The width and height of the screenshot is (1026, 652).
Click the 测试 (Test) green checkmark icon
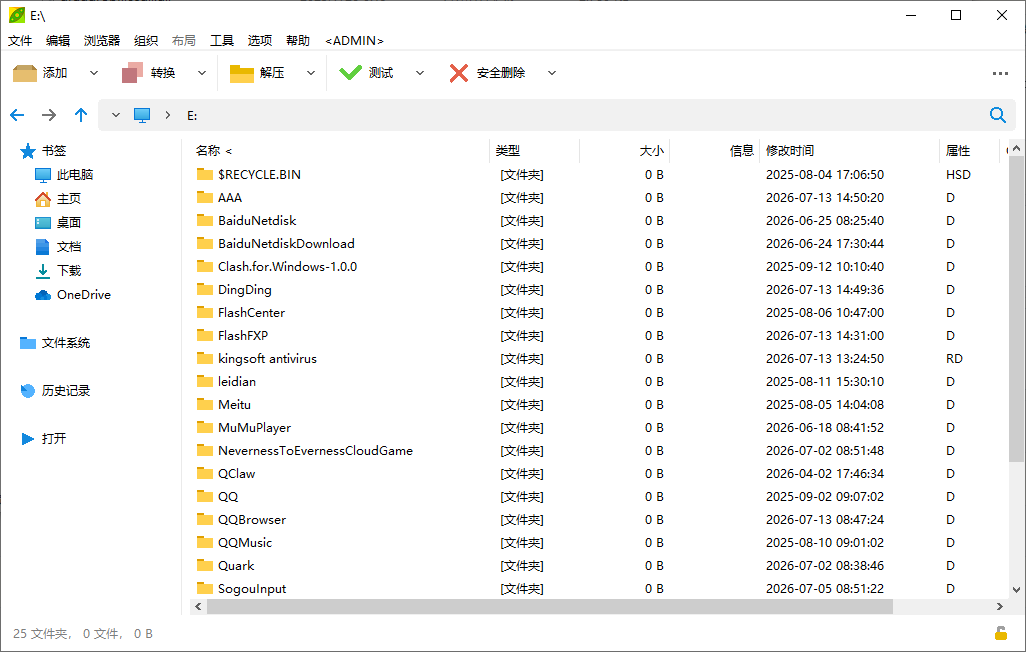tap(350, 73)
